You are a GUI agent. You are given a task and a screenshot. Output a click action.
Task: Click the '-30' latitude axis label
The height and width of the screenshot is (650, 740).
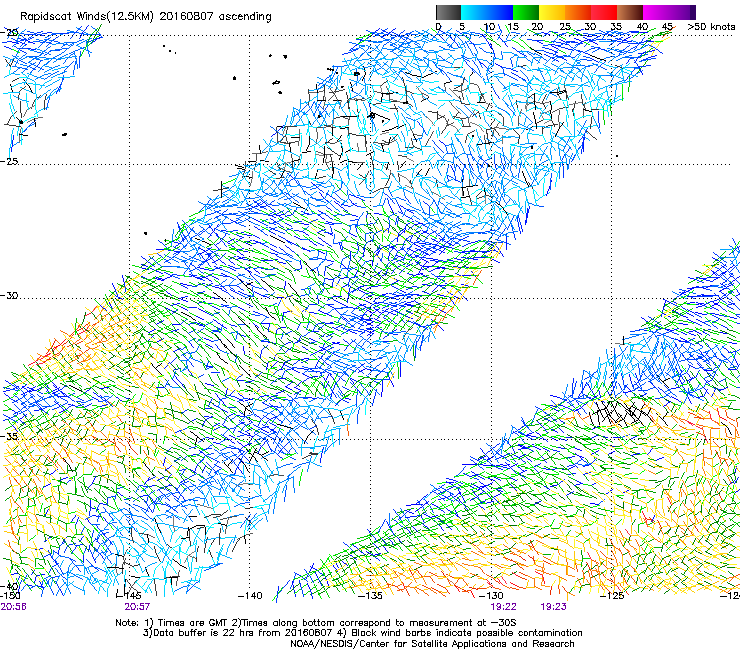[x=9, y=295]
